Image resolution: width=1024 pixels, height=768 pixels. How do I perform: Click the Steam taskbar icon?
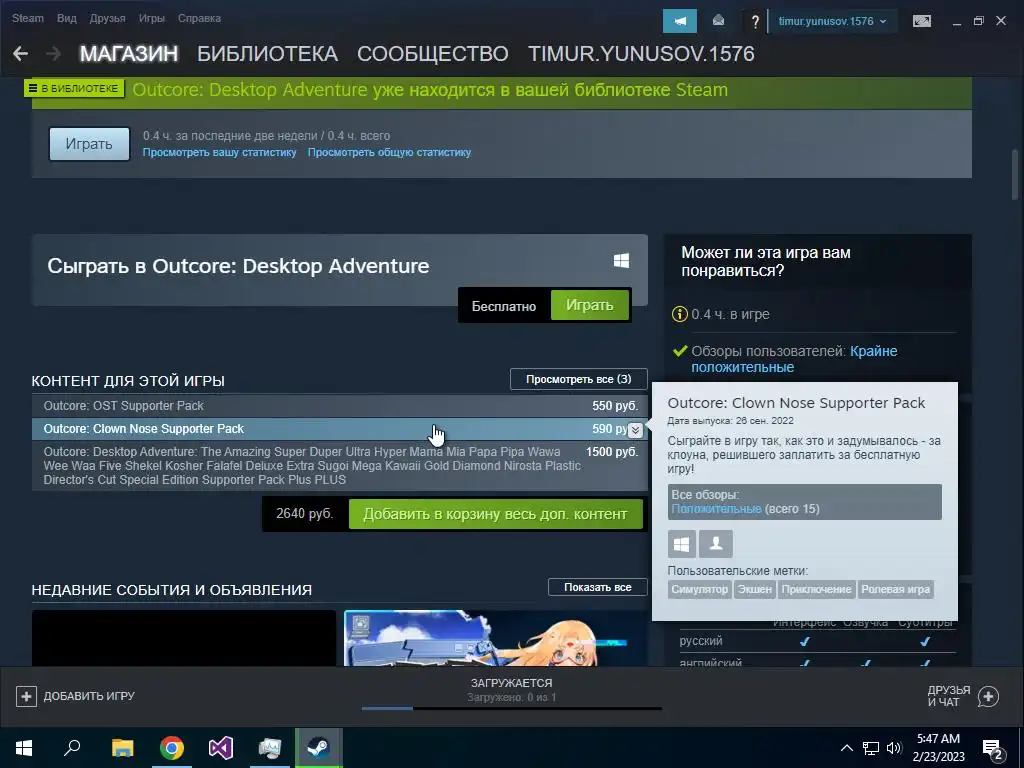[x=319, y=748]
